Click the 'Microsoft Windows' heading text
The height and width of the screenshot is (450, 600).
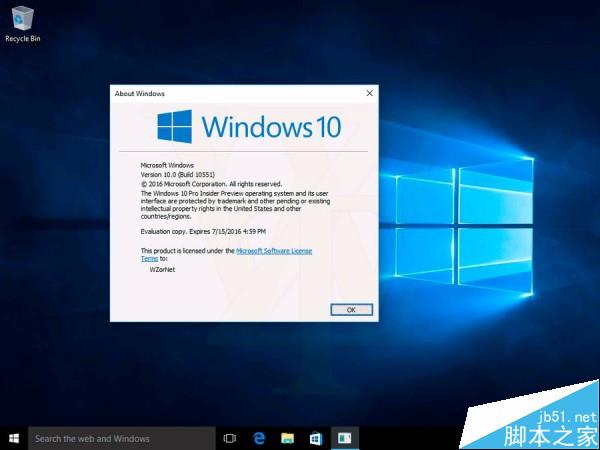(167, 164)
